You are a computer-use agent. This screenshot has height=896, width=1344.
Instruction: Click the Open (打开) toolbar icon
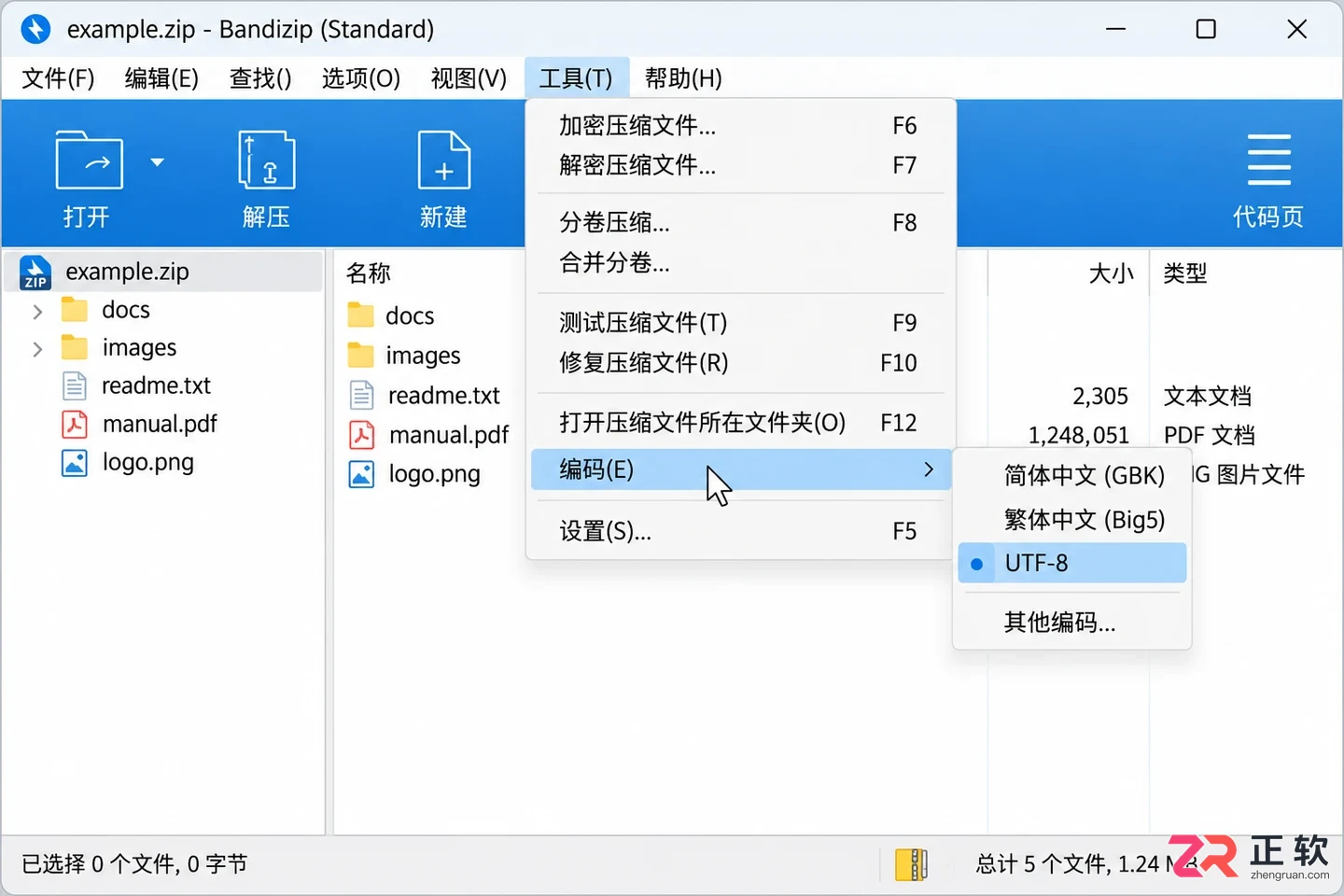[89, 161]
